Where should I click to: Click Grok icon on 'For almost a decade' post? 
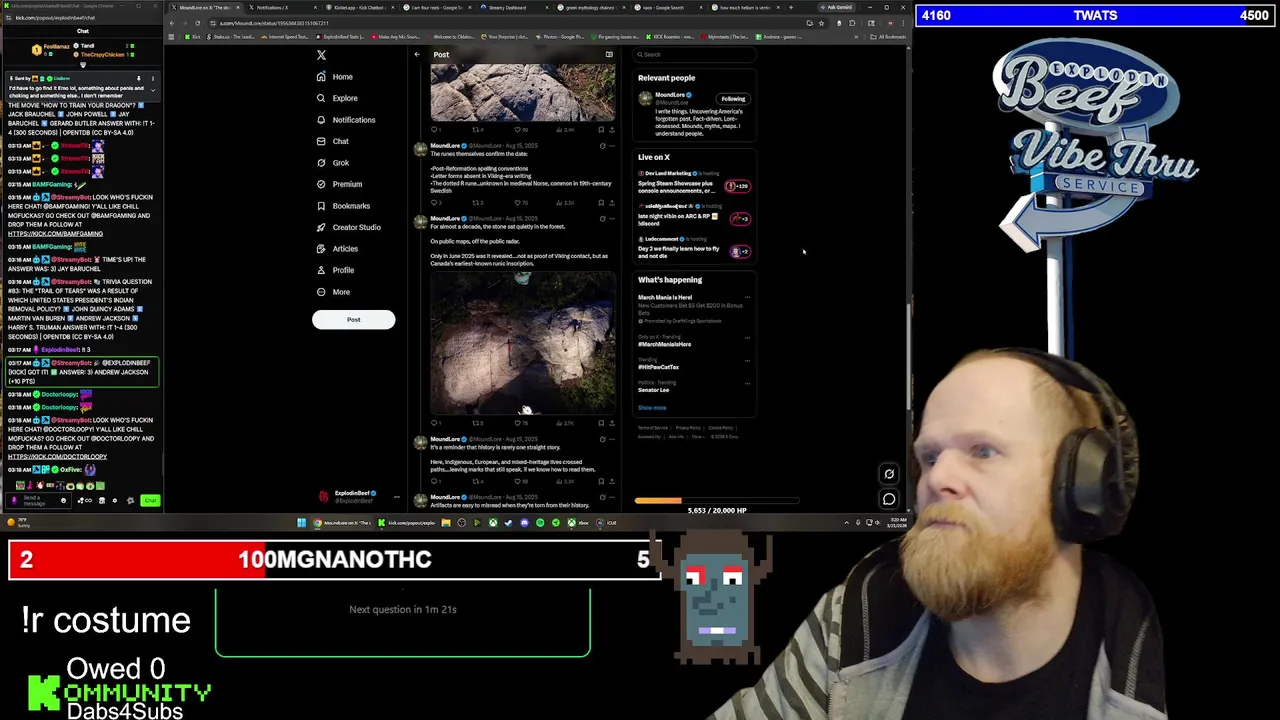coord(602,218)
